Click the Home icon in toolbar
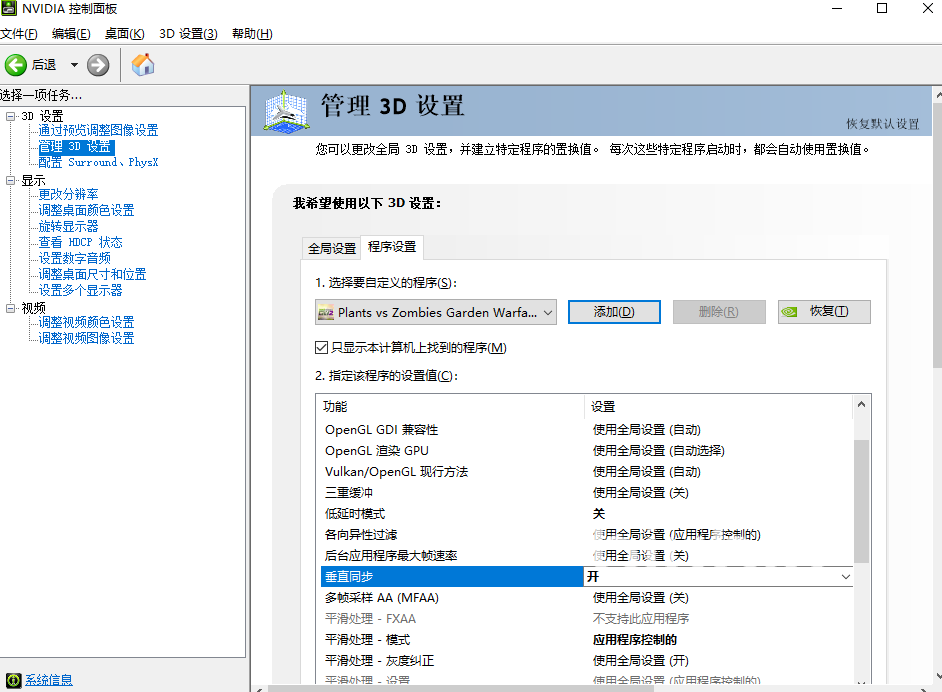This screenshot has height=692, width=942. click(143, 65)
